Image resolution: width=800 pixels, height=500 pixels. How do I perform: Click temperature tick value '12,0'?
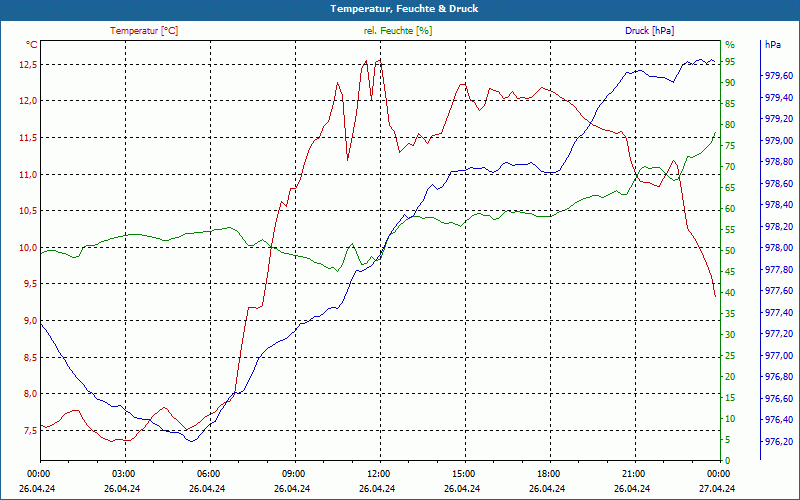click(28, 101)
